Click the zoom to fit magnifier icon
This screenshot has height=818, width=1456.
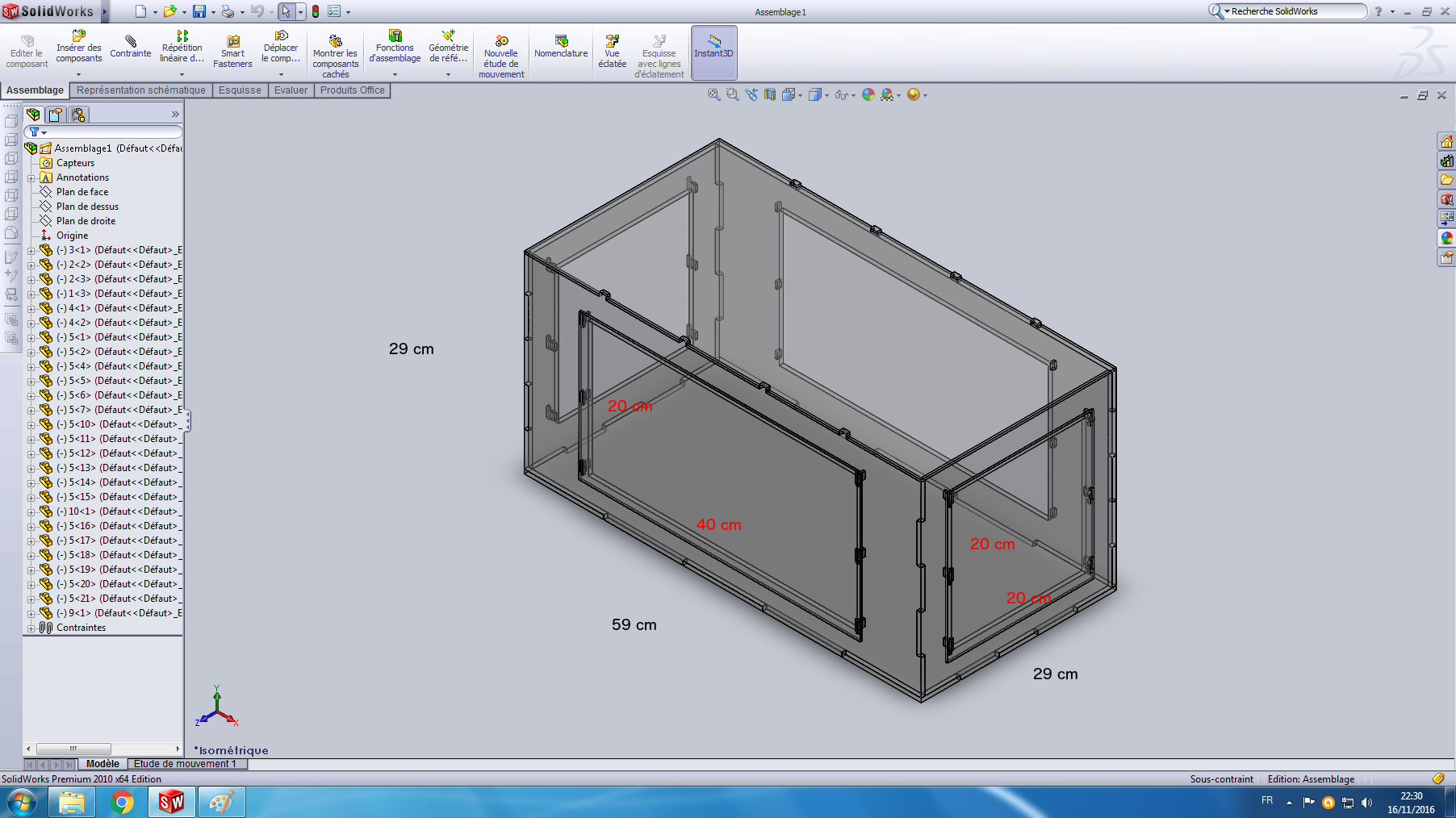click(713, 94)
